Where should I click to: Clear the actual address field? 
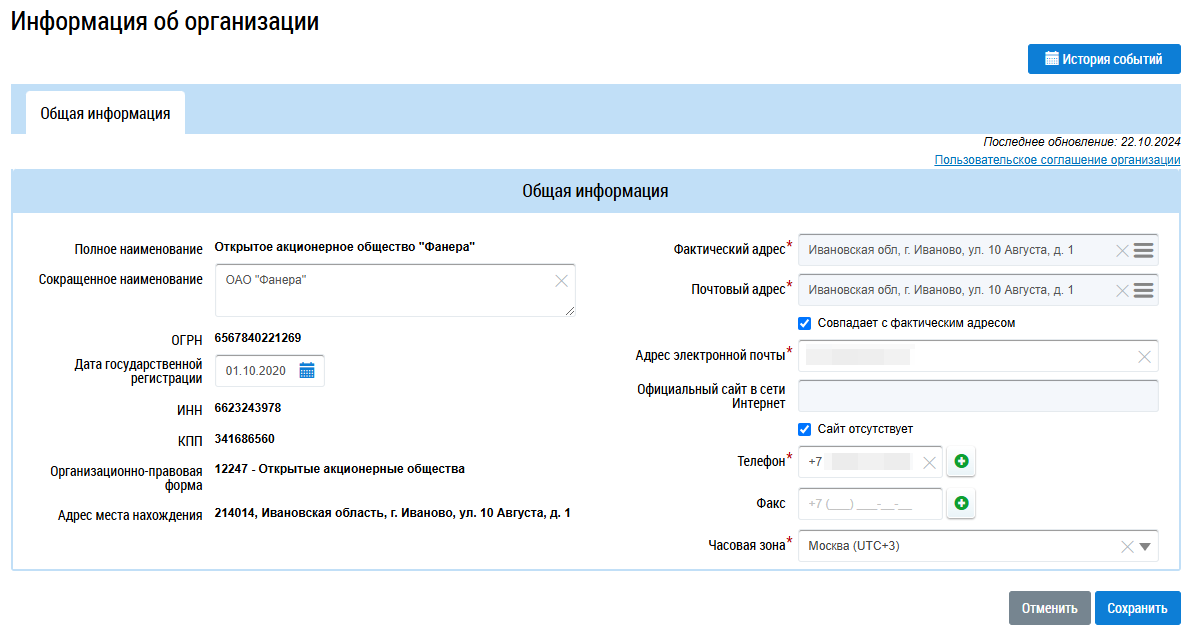[1122, 250]
